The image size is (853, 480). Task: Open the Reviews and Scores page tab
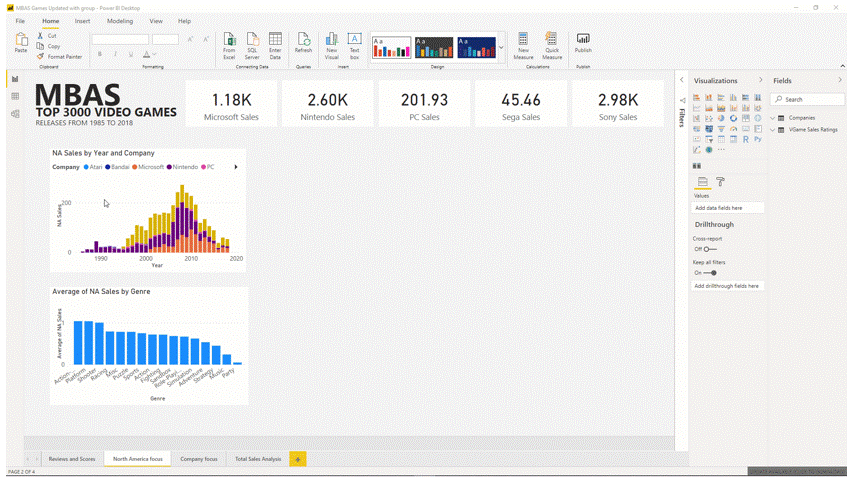[72, 459]
